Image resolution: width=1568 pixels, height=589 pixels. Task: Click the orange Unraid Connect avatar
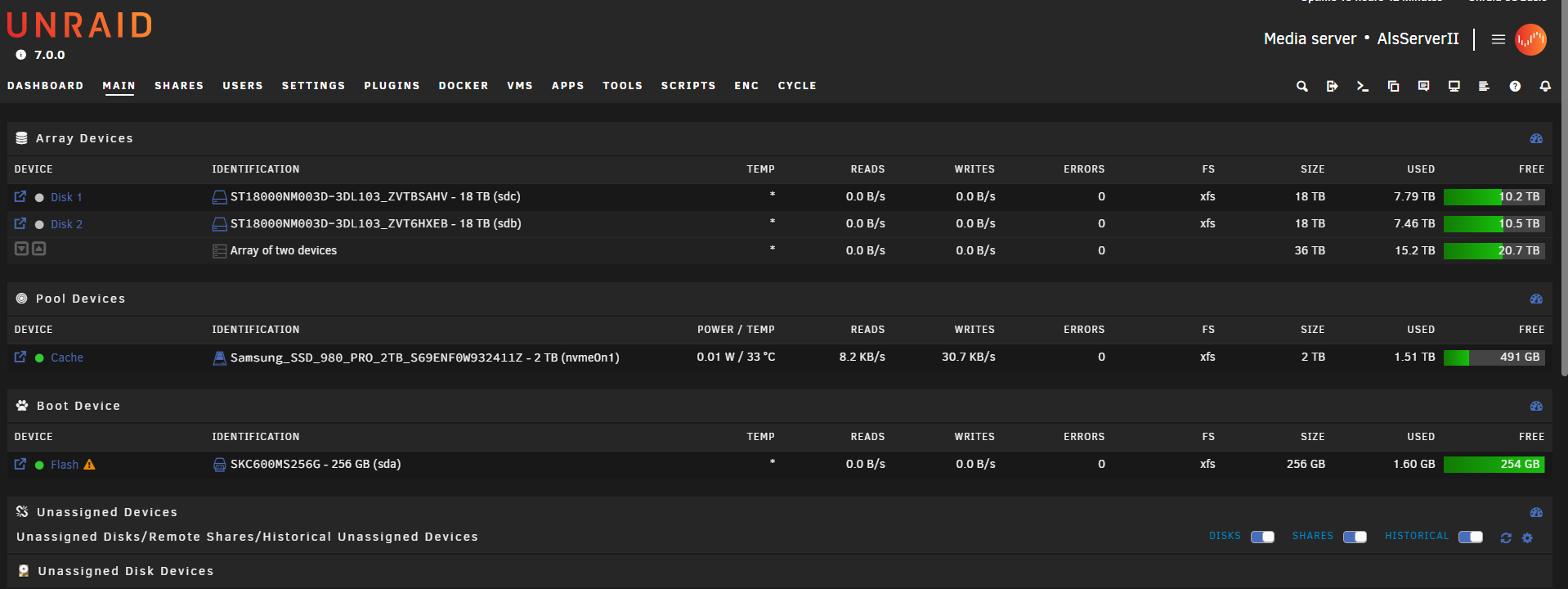point(1530,39)
